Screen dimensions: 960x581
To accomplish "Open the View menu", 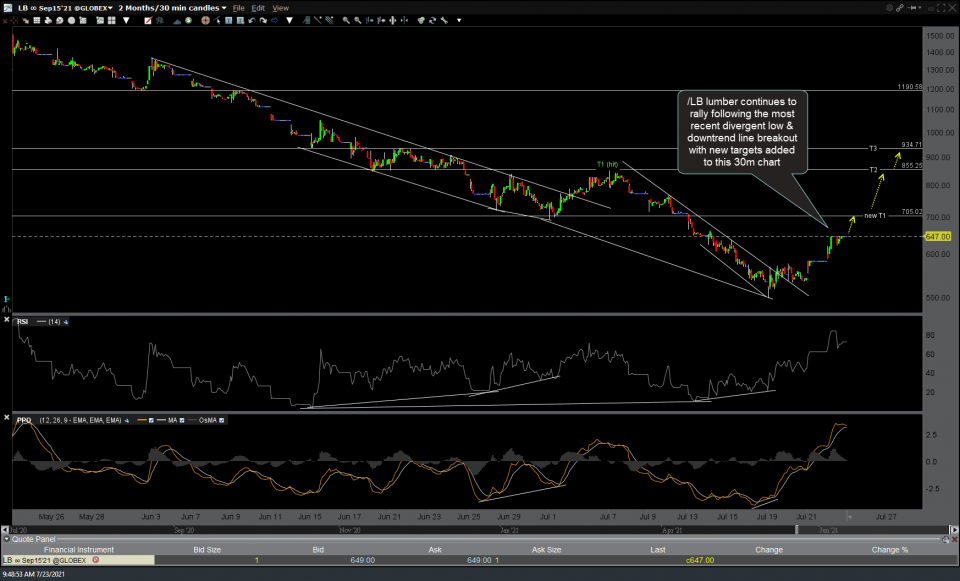I will pyautogui.click(x=281, y=8).
